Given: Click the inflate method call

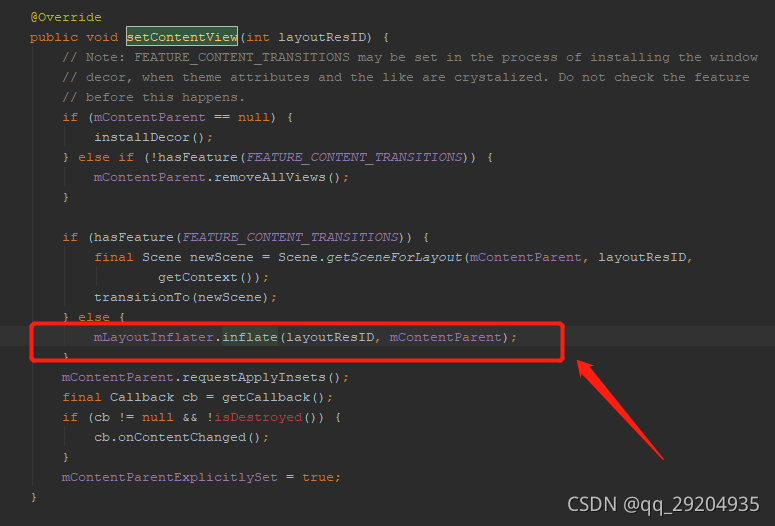Looking at the screenshot, I should point(250,337).
